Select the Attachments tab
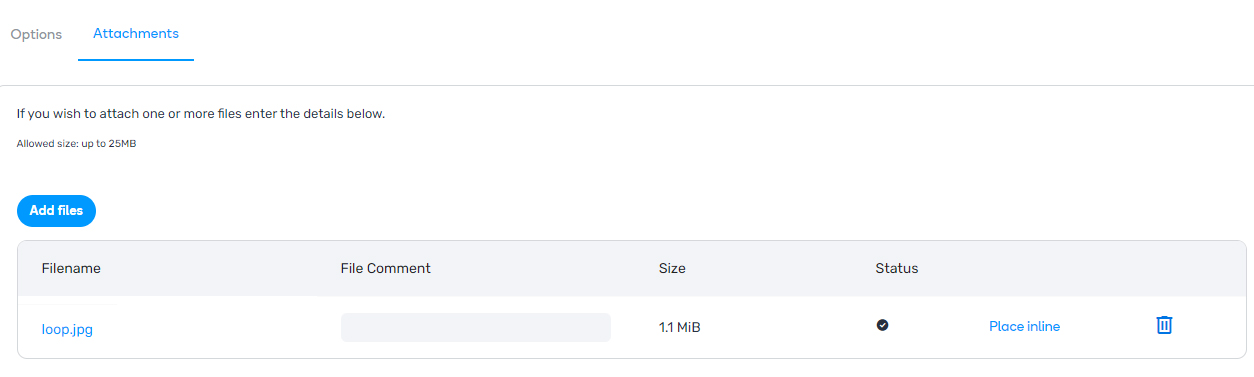The image size is (1254, 377). point(136,34)
